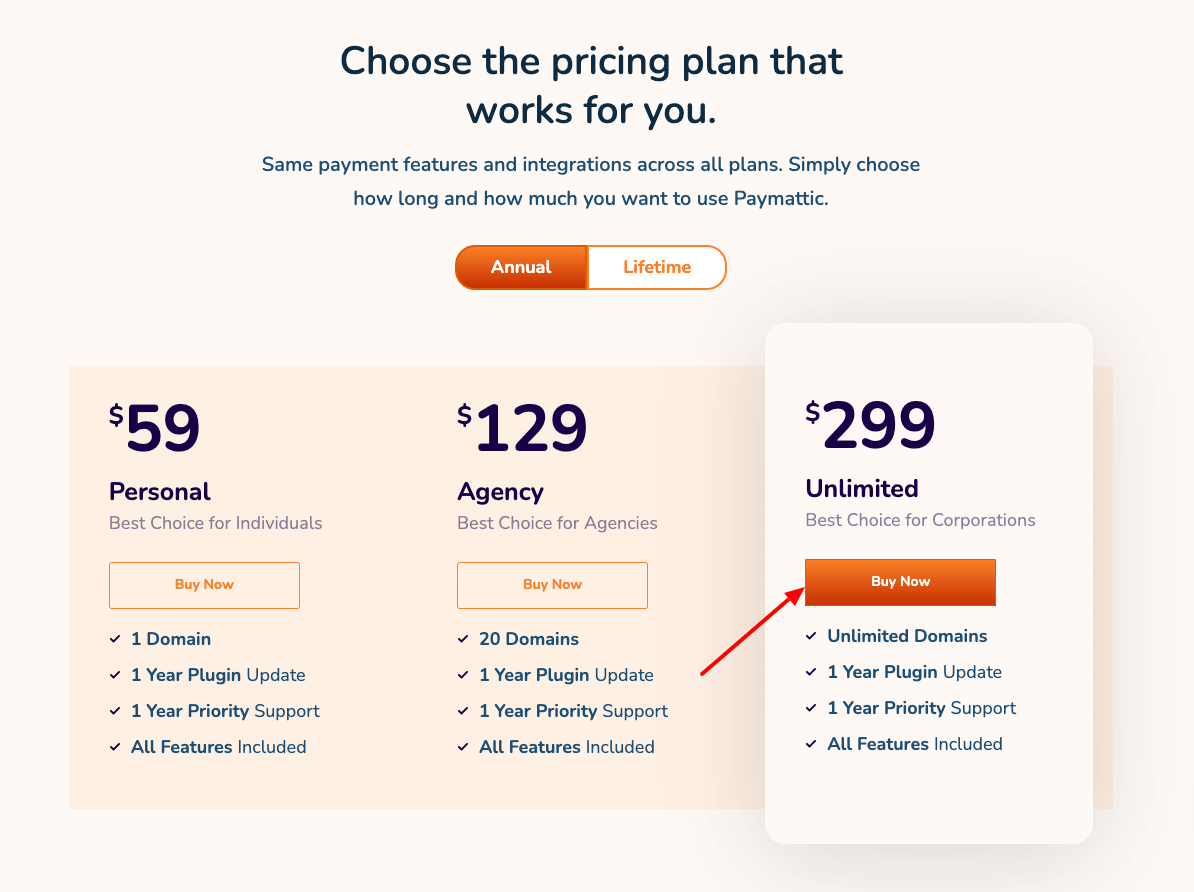Click the checkmark beside 1 Domain
This screenshot has height=892, width=1194.
pos(115,639)
